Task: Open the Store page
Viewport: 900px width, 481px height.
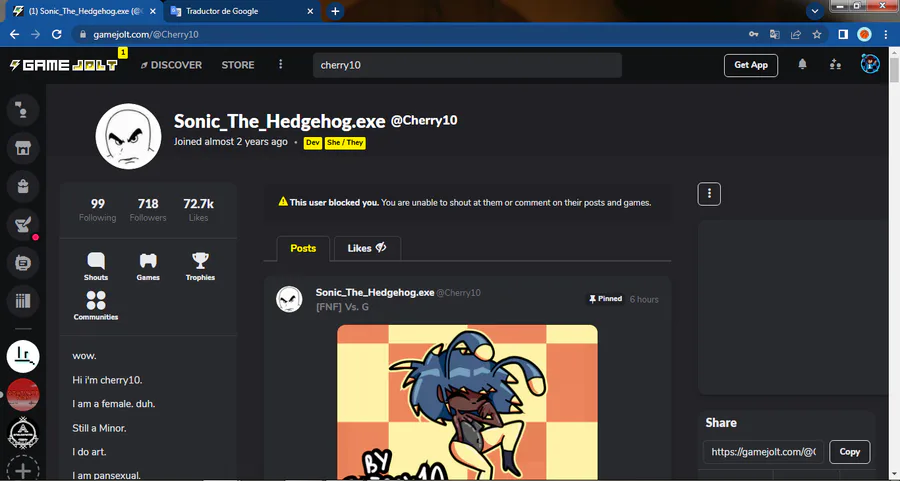Action: pyautogui.click(x=238, y=65)
